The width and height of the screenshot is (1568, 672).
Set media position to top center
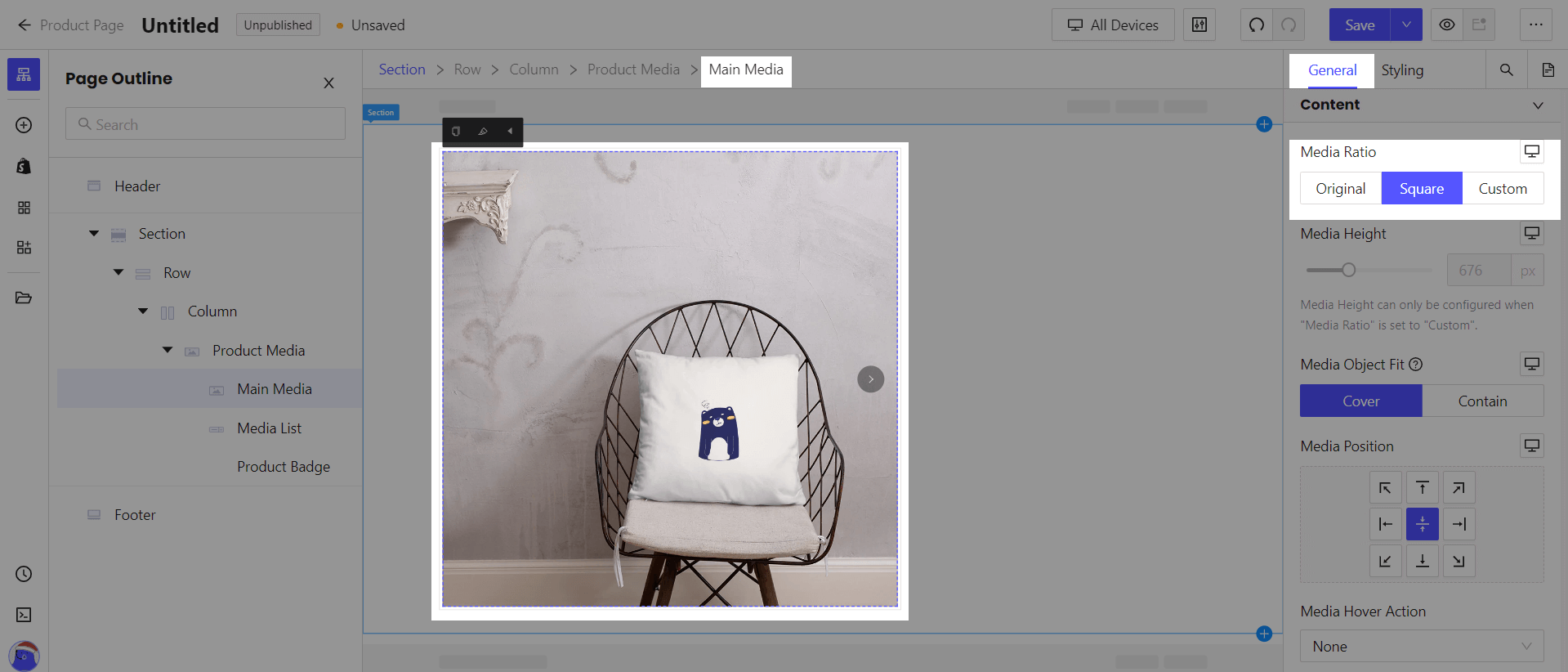click(x=1423, y=488)
